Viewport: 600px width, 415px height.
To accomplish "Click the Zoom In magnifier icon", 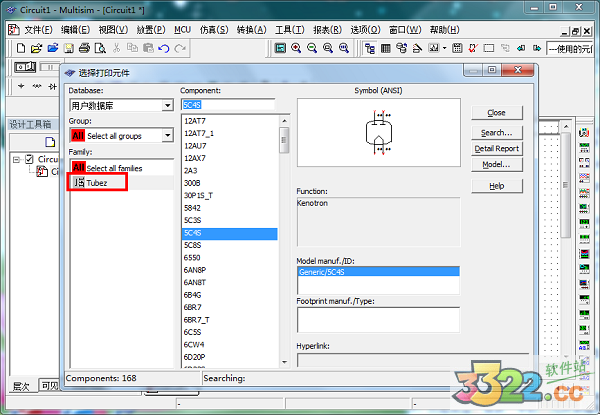I will (x=296, y=48).
